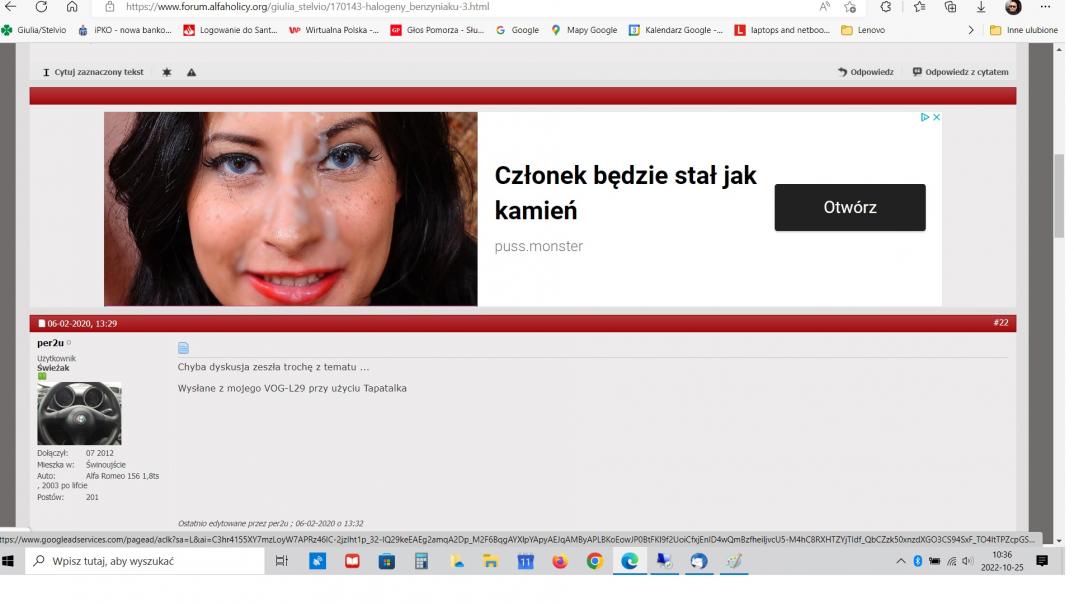Click the AdChoices triangle icon
This screenshot has width=1074, height=604.
coord(925,117)
